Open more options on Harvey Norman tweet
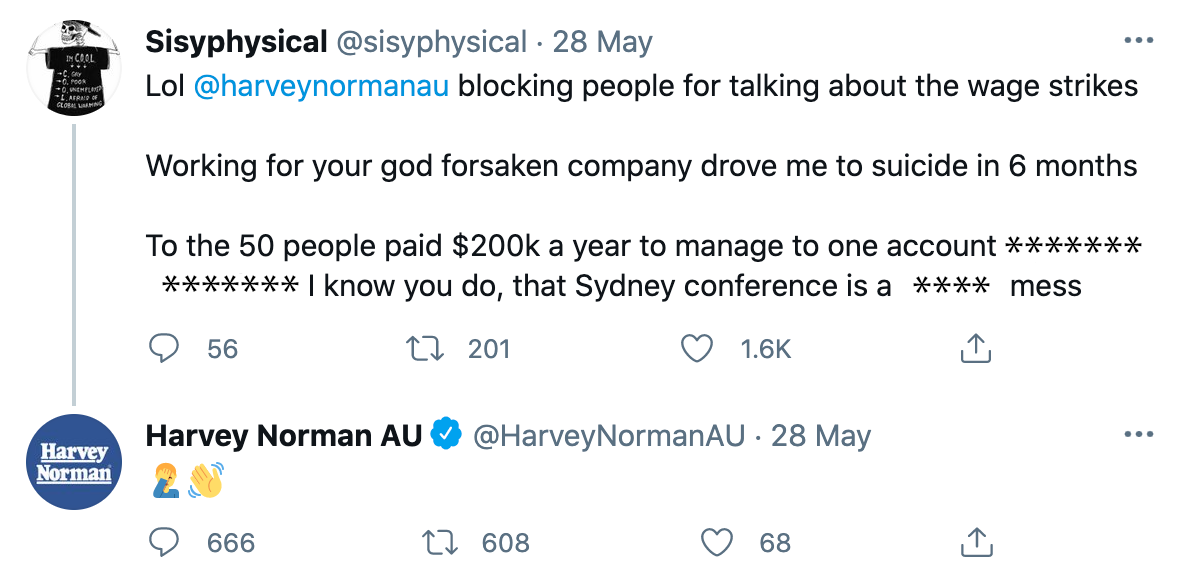1188x584 pixels. [x=1139, y=436]
